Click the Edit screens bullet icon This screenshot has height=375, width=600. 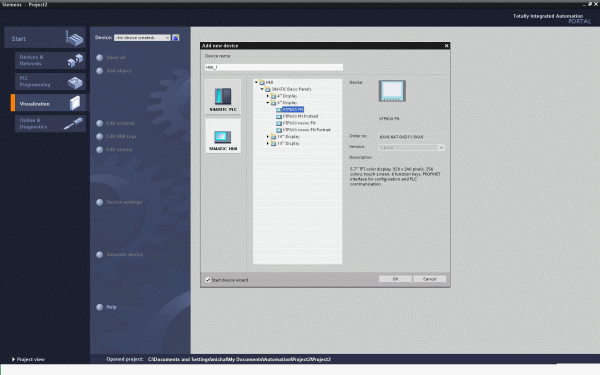pos(99,123)
